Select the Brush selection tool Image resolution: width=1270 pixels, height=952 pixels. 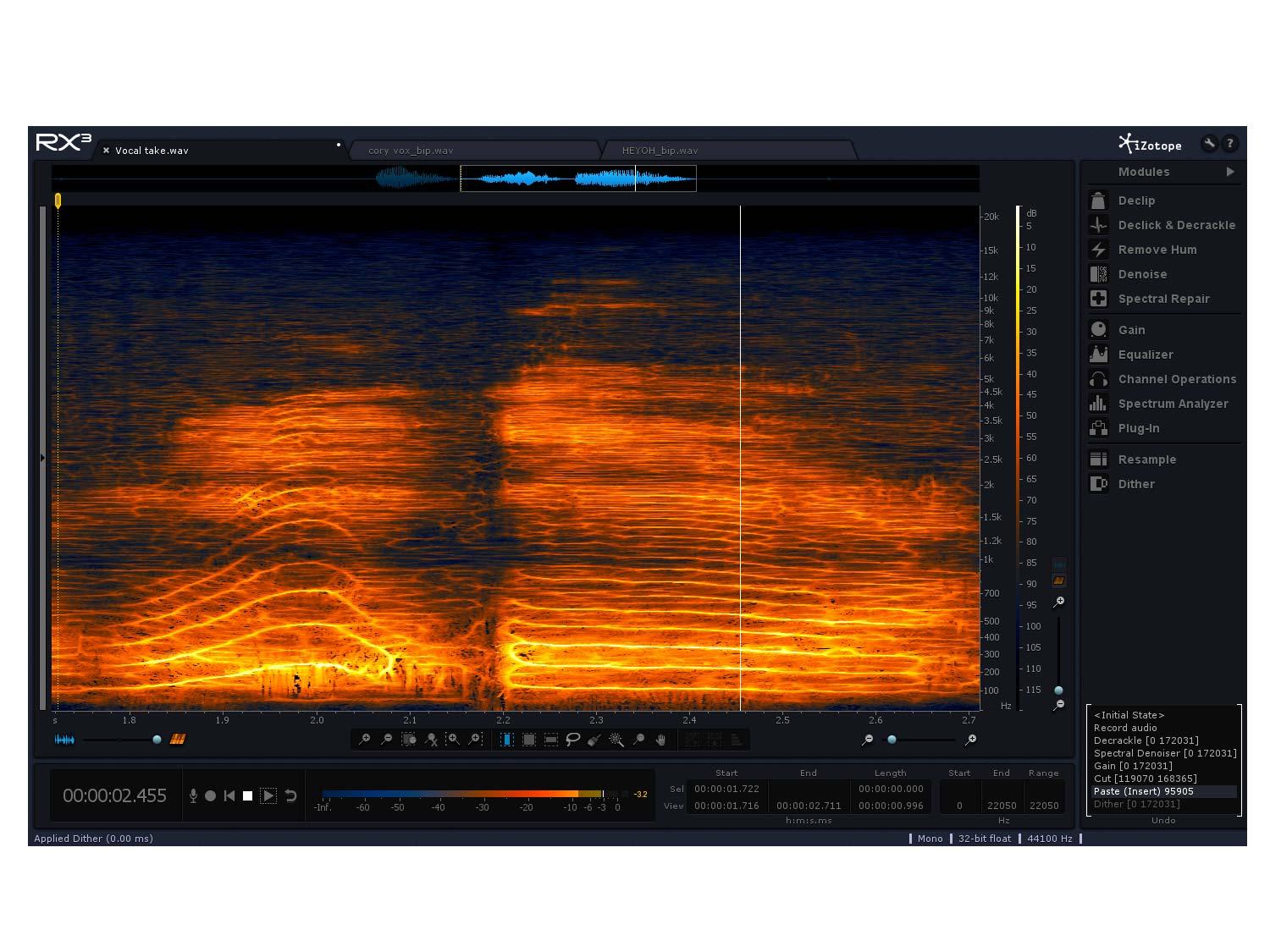[x=594, y=740]
